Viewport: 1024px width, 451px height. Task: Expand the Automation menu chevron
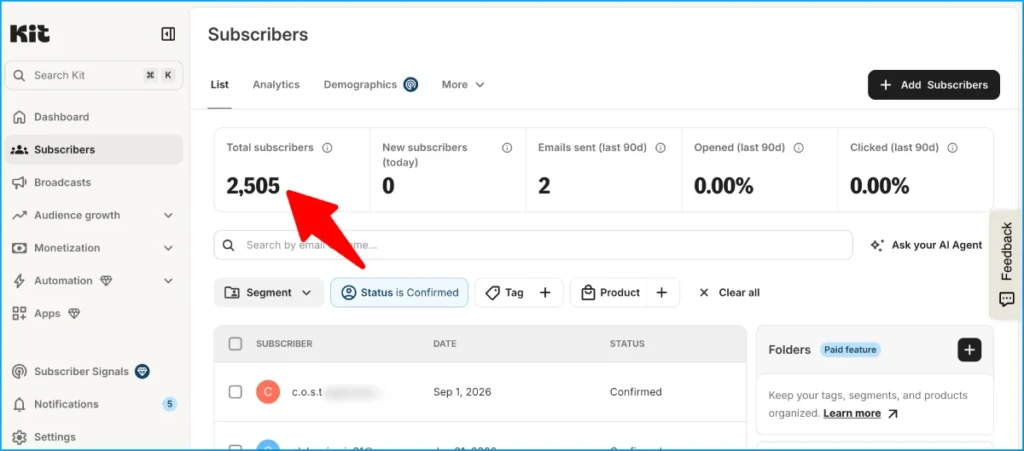click(x=168, y=281)
